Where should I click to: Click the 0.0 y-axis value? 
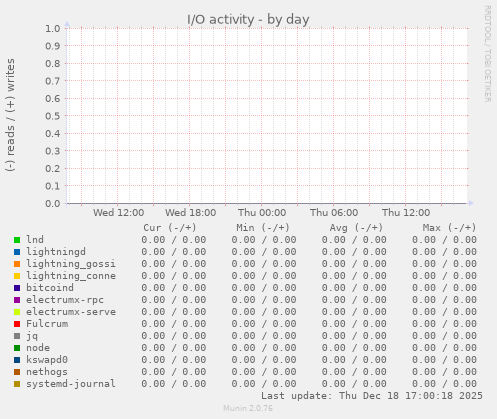(x=53, y=203)
